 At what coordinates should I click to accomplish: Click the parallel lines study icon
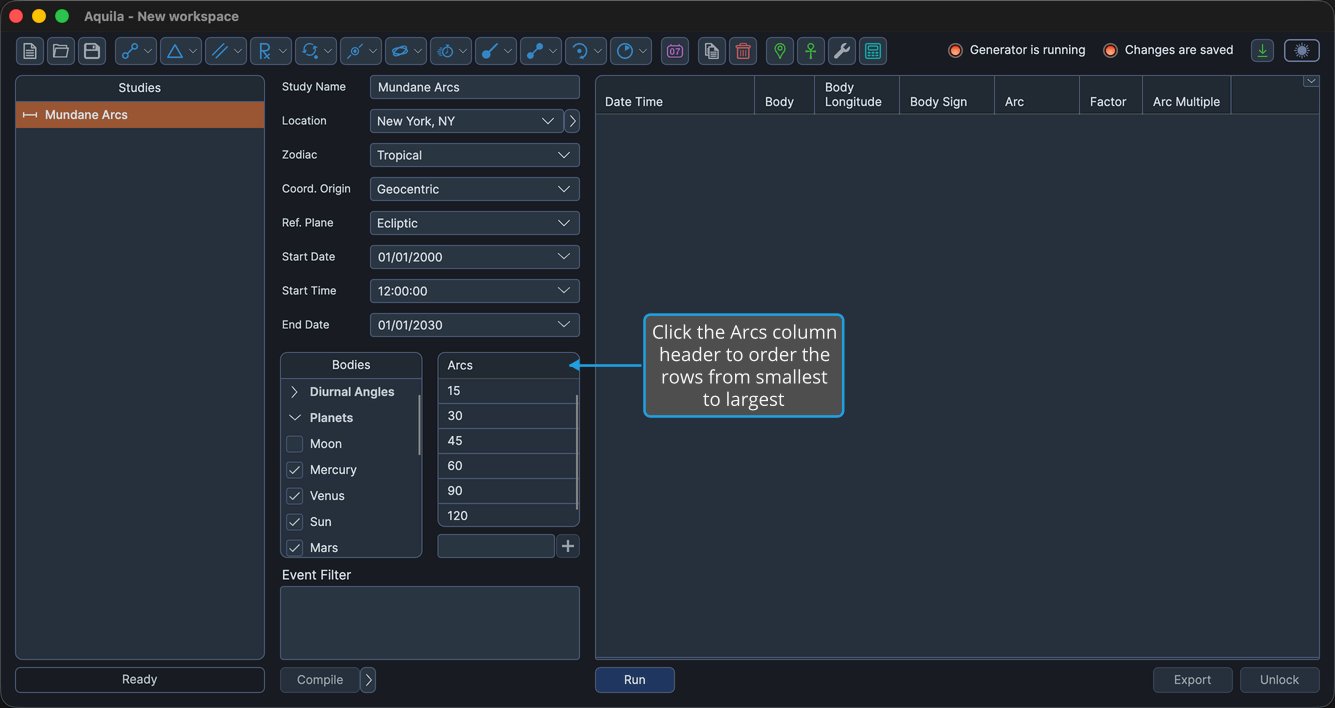(220, 51)
